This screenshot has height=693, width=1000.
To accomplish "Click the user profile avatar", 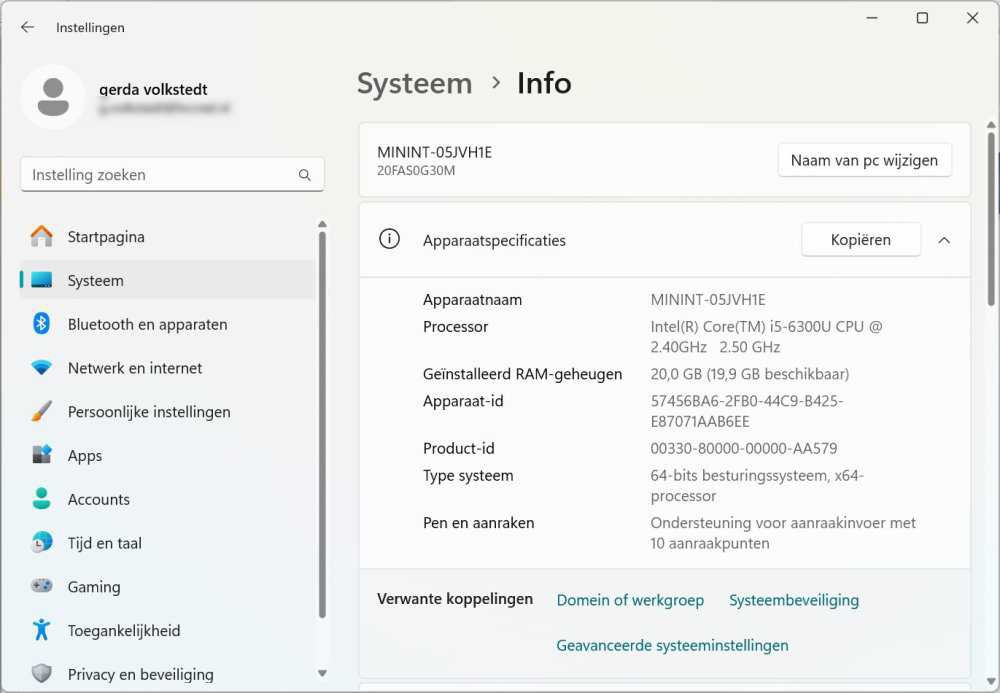I will 53,97.
